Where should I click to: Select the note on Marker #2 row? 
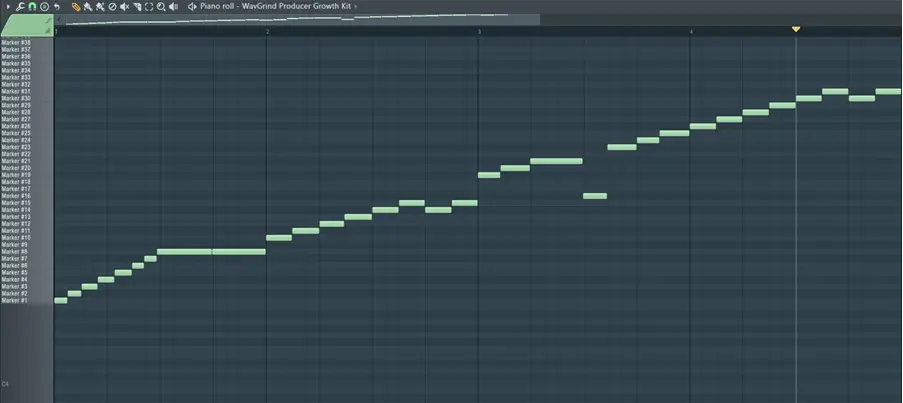pos(74,294)
